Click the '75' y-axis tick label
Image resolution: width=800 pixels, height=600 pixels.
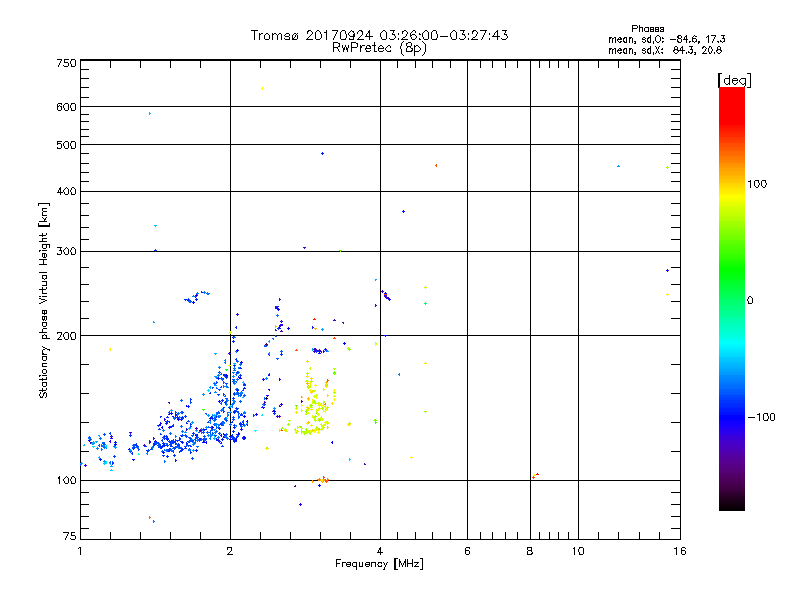click(x=70, y=536)
